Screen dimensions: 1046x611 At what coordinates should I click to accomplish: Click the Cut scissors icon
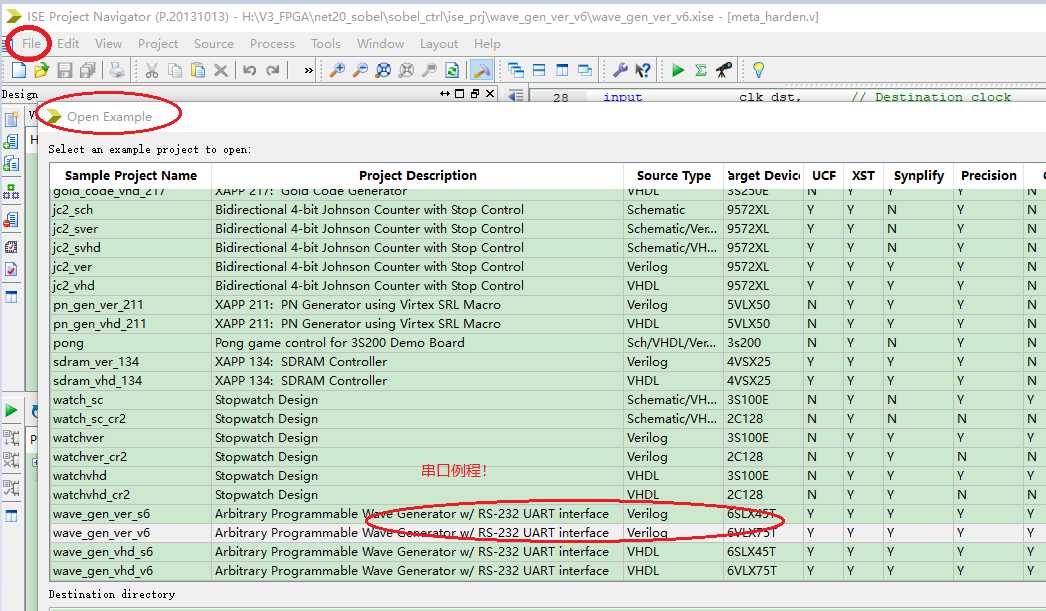point(152,70)
